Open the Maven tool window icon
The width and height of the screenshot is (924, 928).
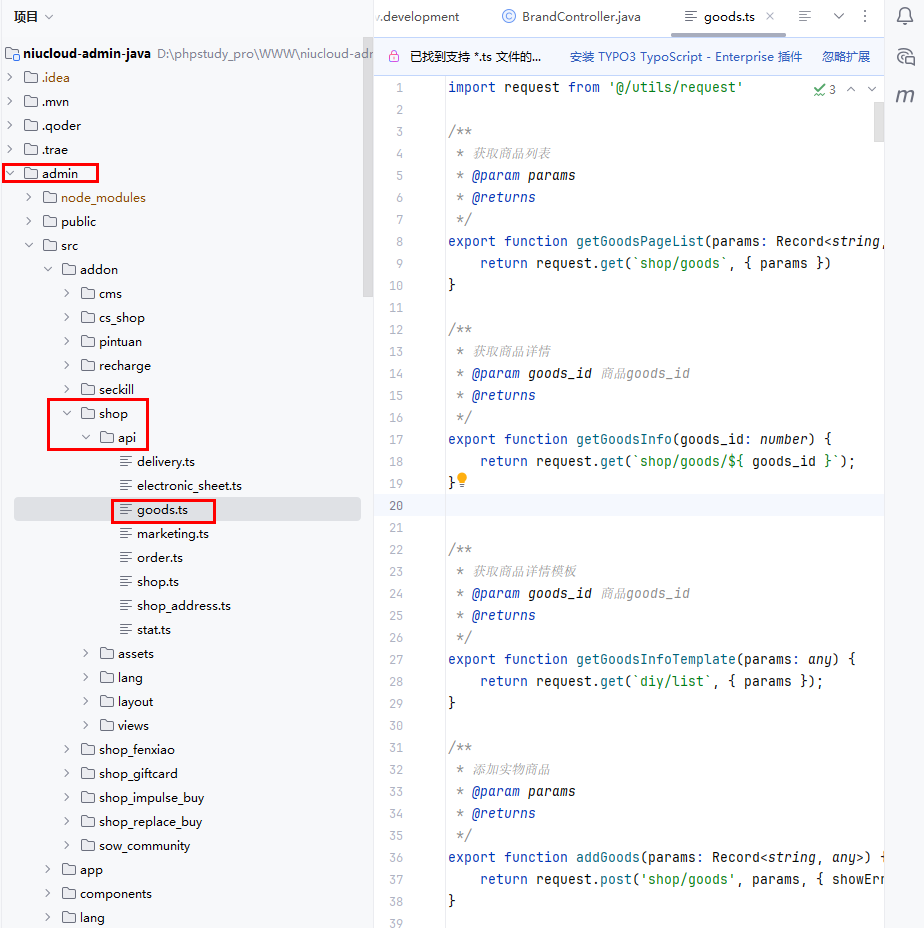pos(905,96)
